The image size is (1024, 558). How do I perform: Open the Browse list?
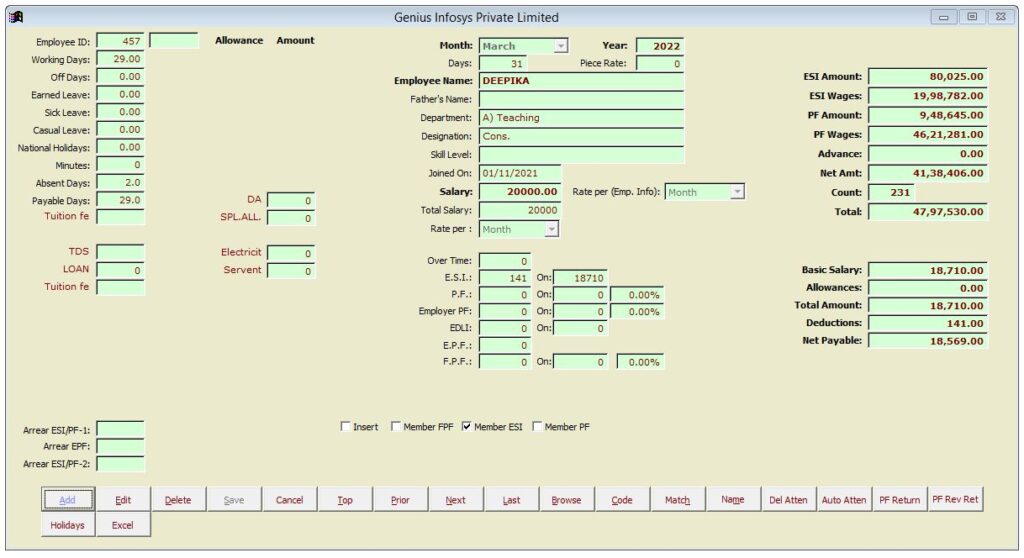566,500
